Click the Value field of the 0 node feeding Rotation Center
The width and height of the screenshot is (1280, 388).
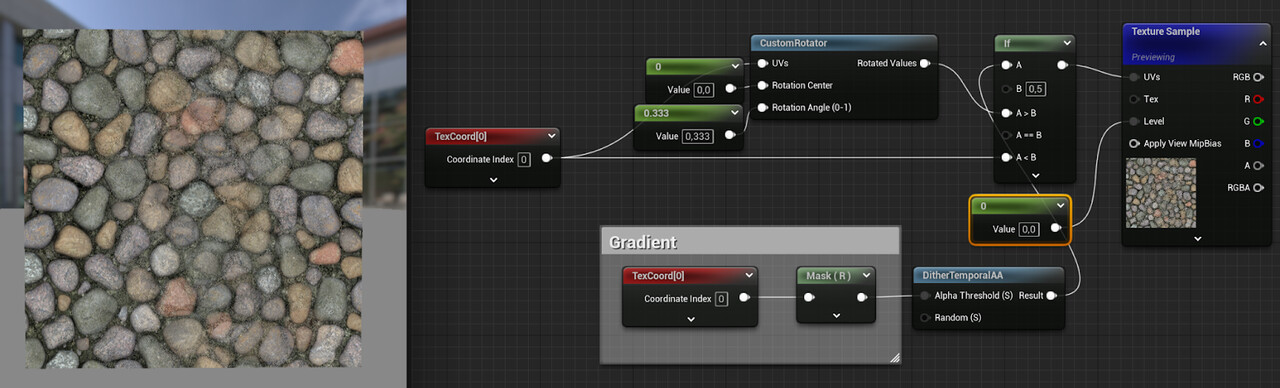703,89
